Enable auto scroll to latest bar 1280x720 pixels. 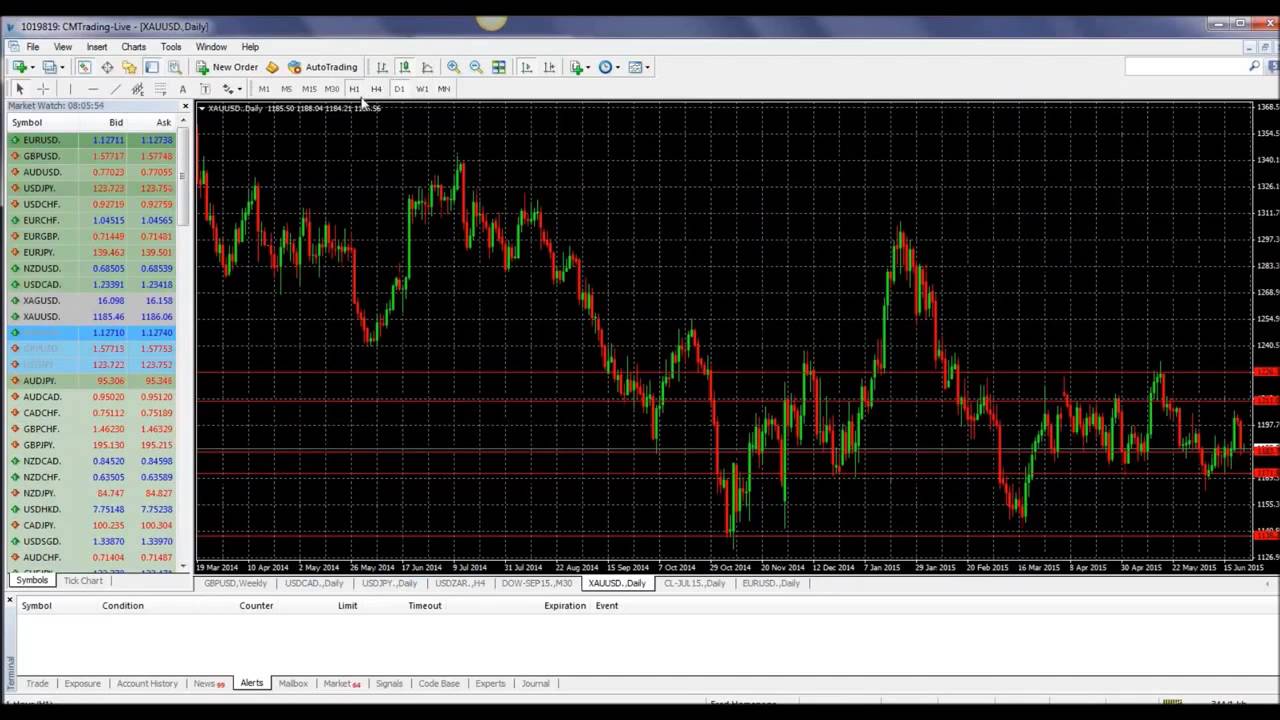coord(526,67)
